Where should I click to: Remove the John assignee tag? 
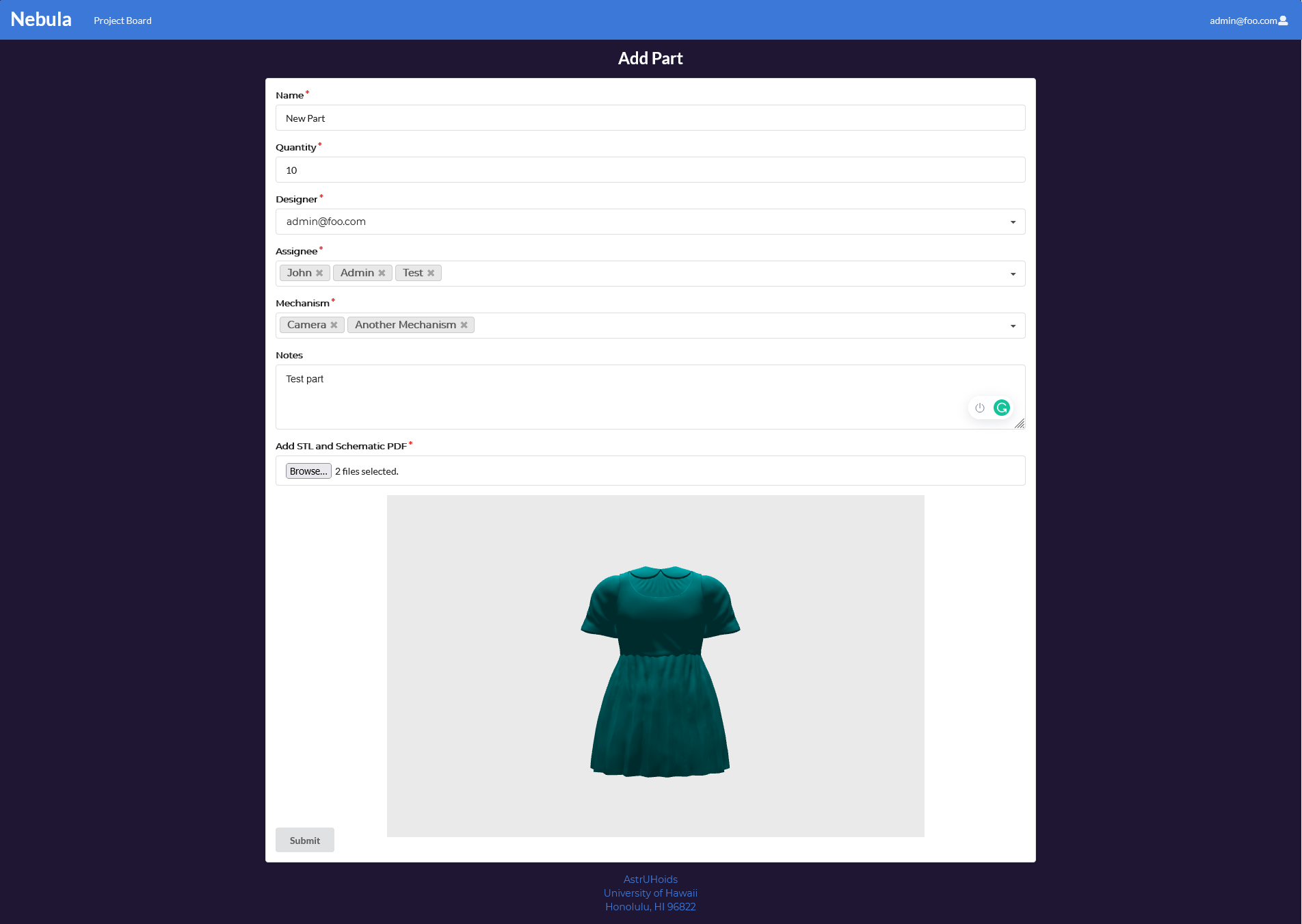pos(319,273)
